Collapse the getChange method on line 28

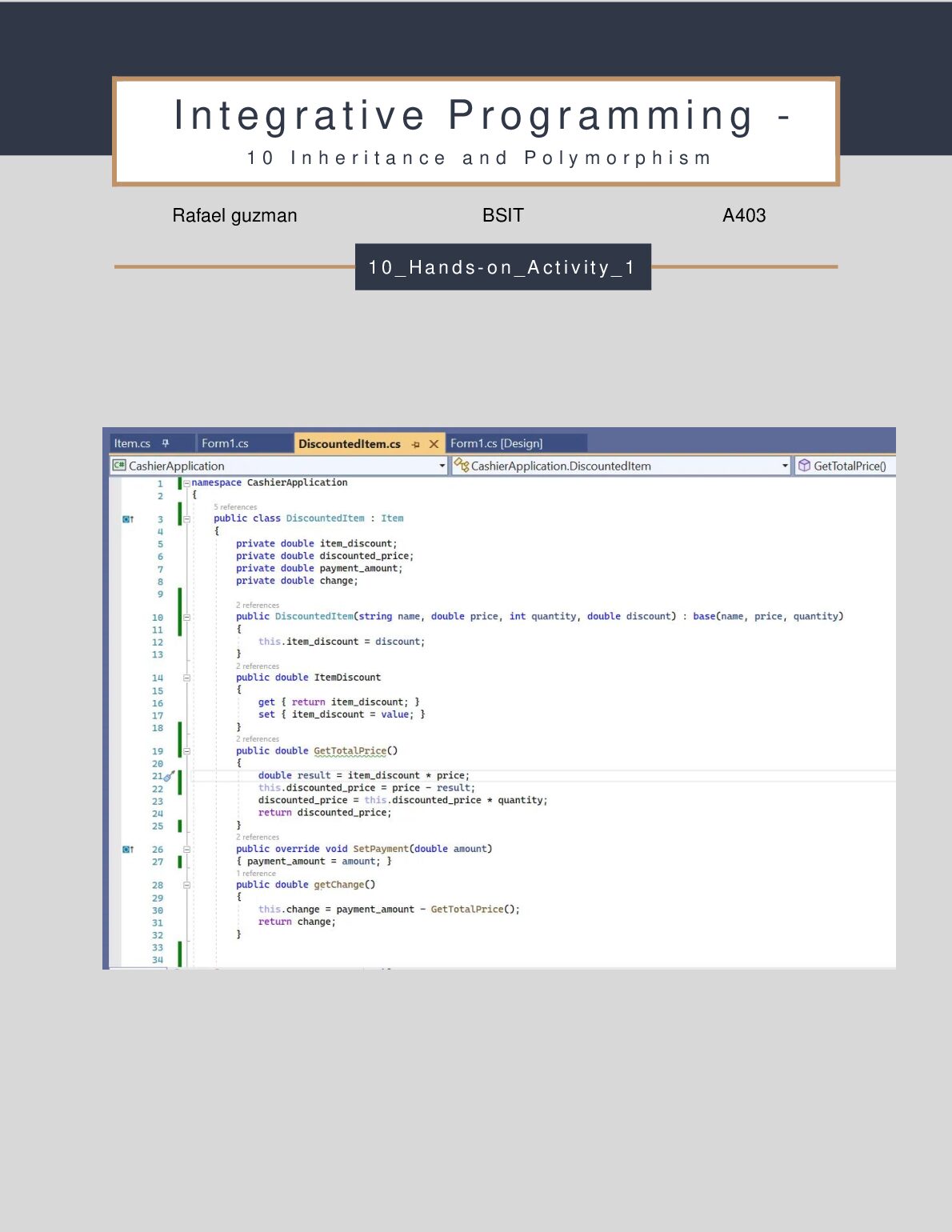tap(186, 885)
